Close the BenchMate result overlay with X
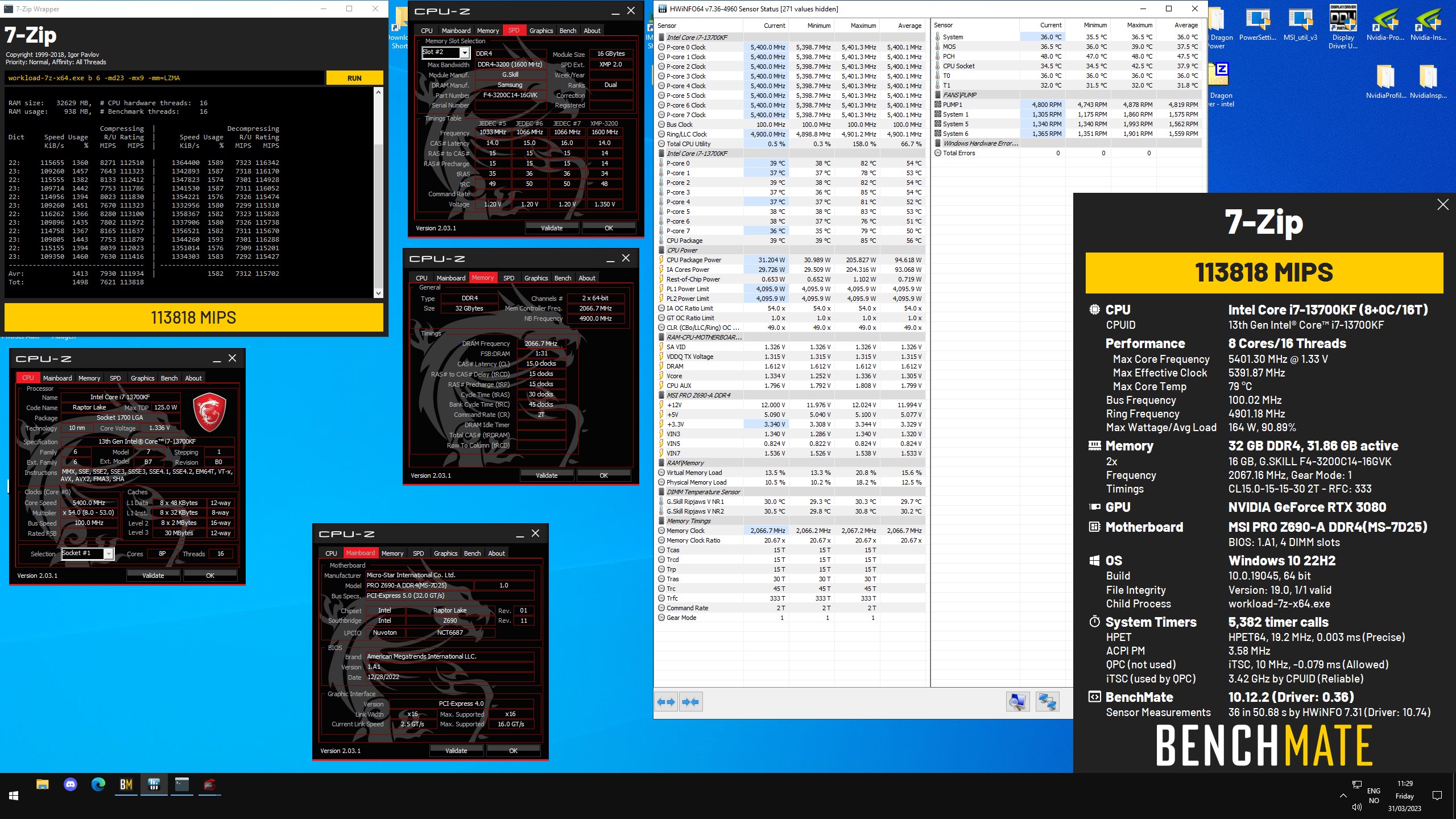This screenshot has width=1456, height=819. [1443, 205]
